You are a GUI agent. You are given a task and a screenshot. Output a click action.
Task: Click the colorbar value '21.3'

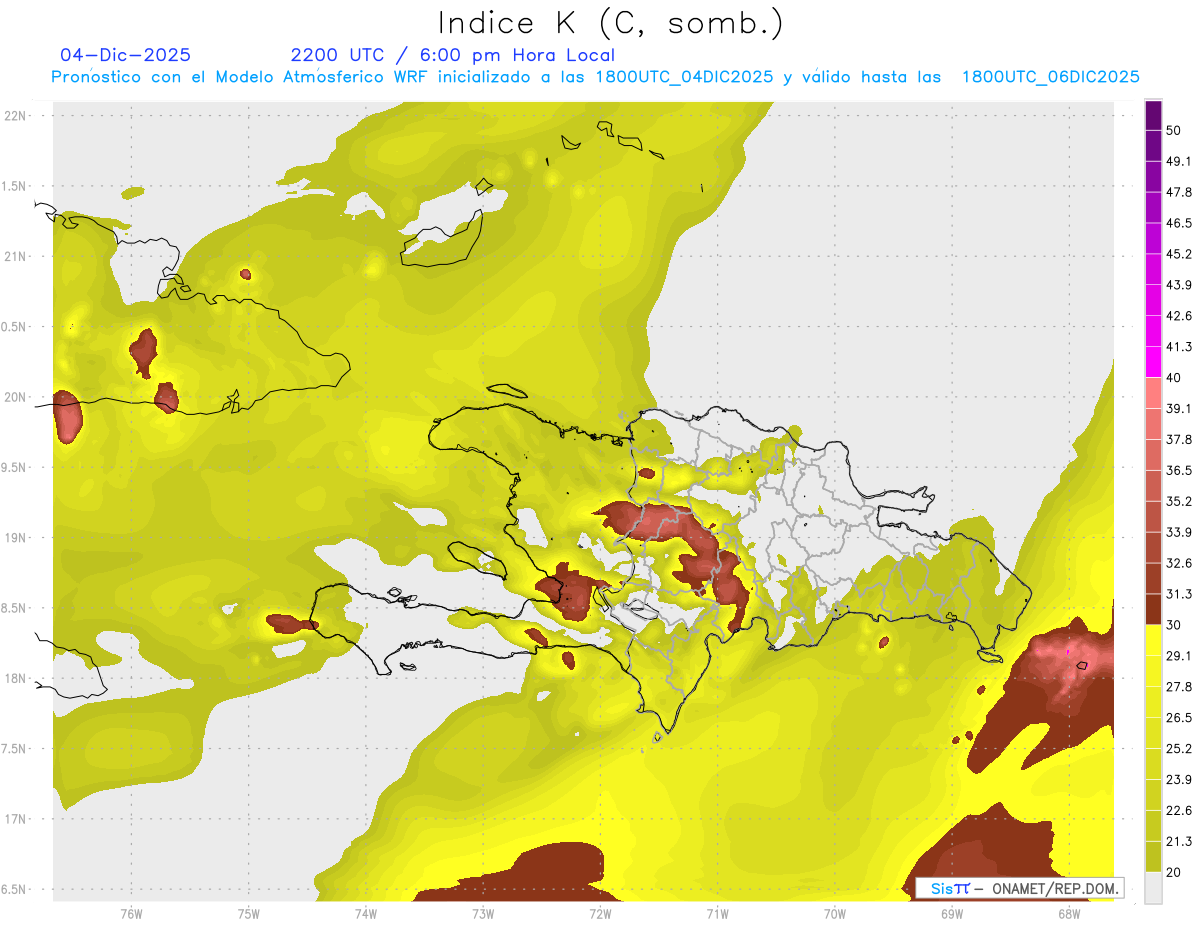[x=1178, y=841]
